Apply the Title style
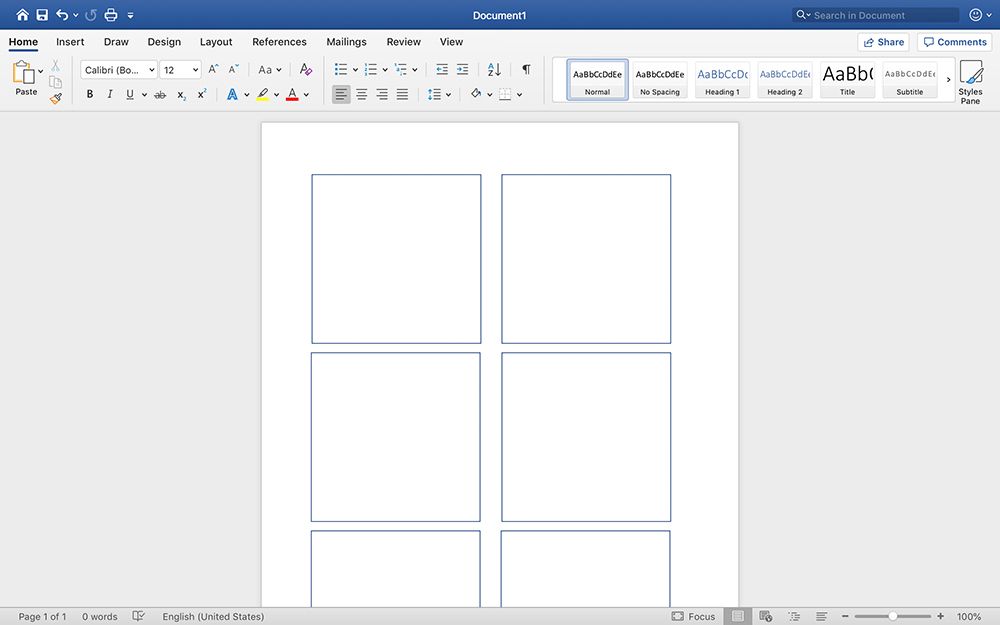 pos(848,80)
